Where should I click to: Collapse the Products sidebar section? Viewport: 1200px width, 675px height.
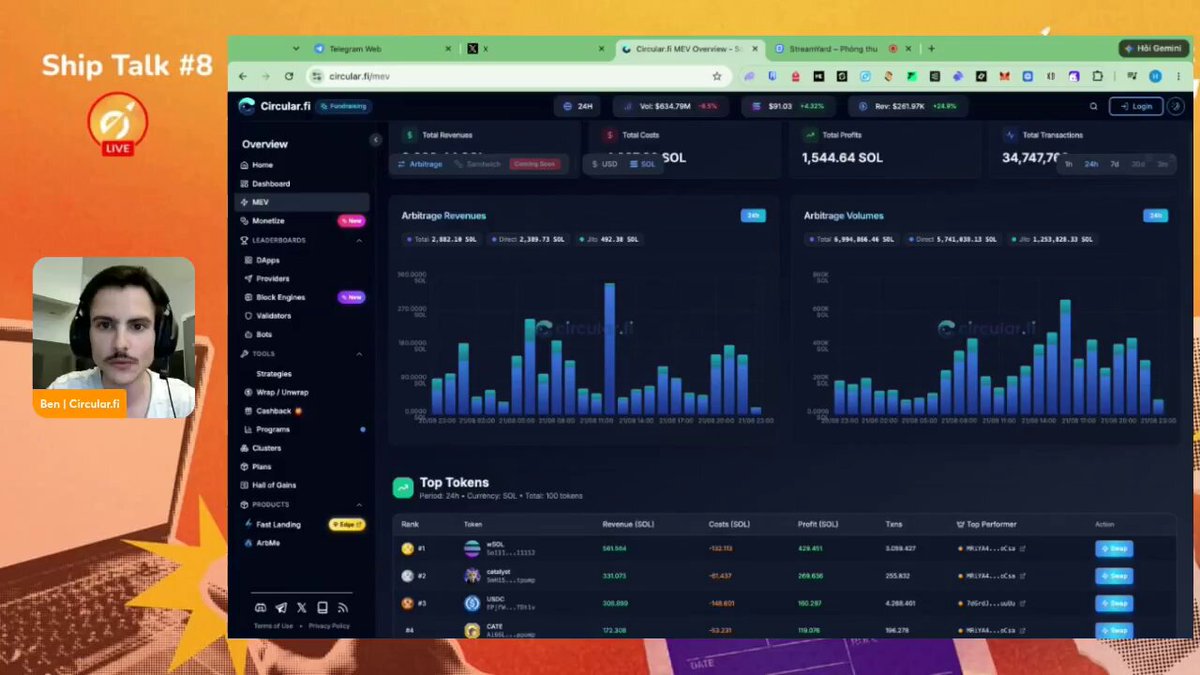360,505
